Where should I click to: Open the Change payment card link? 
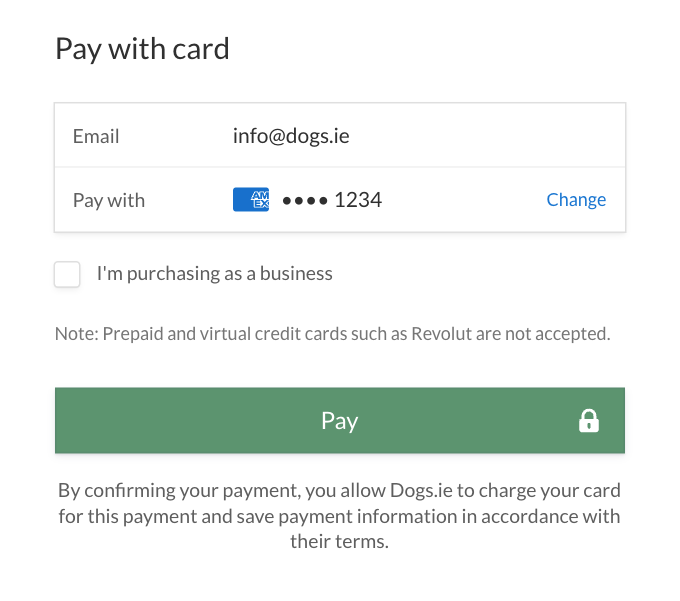[576, 199]
